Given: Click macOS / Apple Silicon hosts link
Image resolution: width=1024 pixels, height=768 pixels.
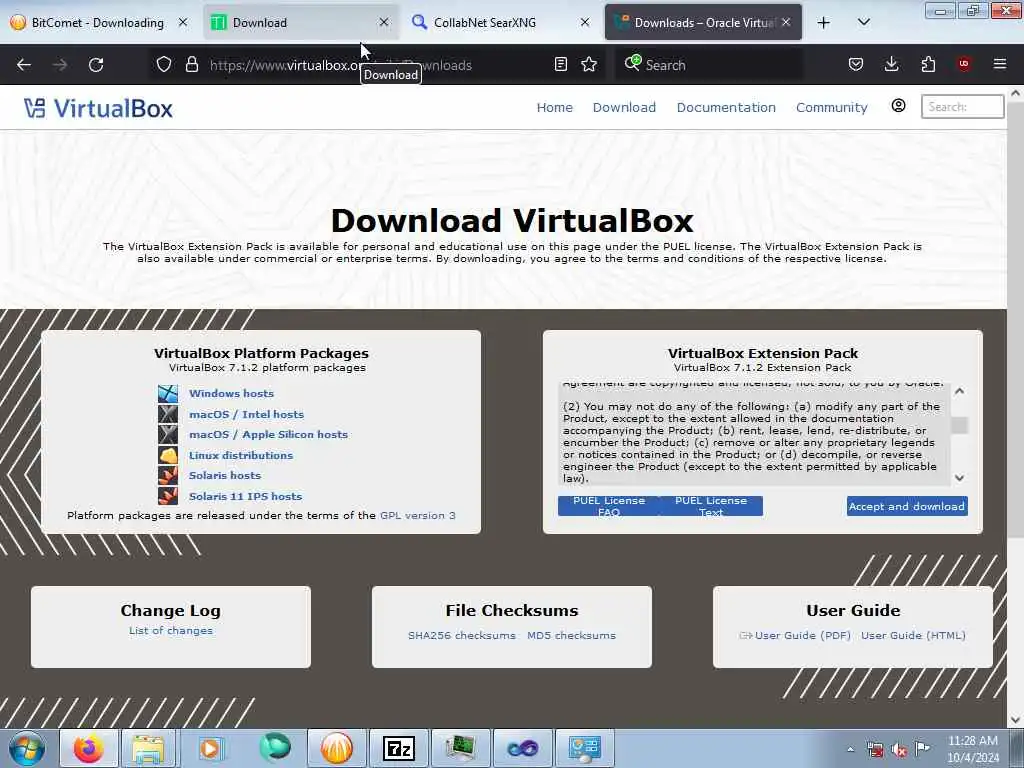Looking at the screenshot, I should pos(268,434).
